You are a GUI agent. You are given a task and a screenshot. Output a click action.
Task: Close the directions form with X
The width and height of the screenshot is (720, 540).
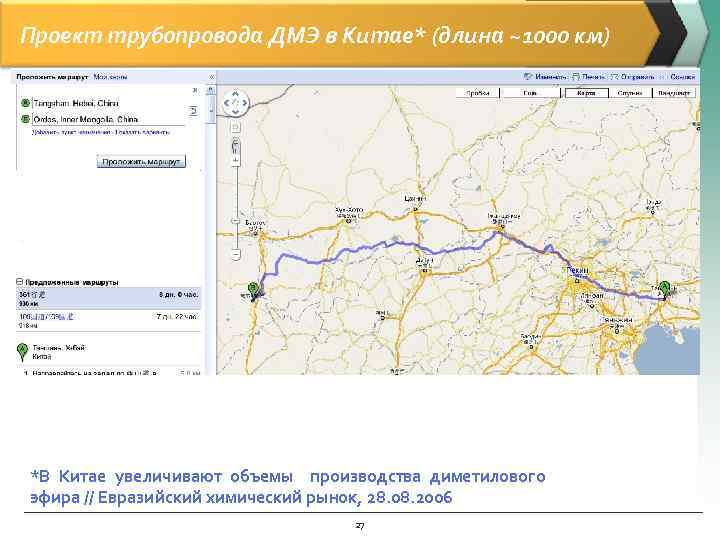click(x=195, y=90)
